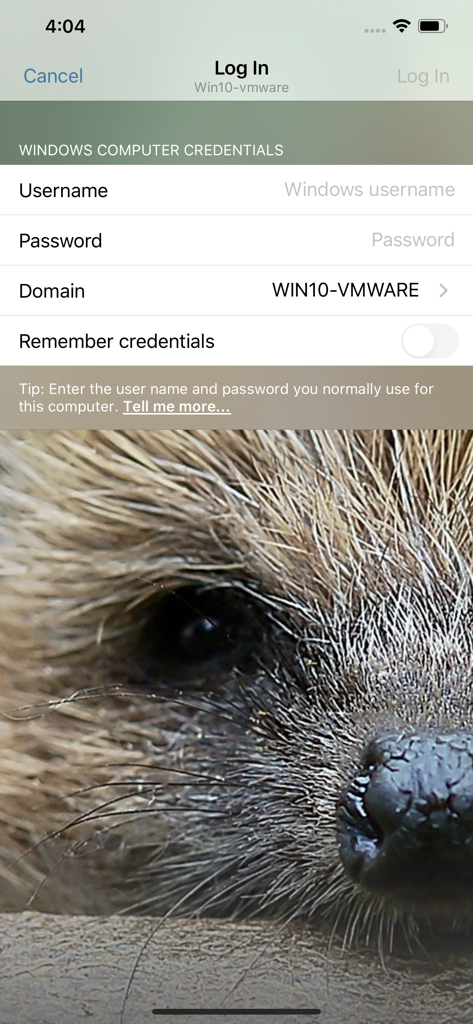Image resolution: width=473 pixels, height=1024 pixels.
Task: Tap the Domain row label
Action: click(x=52, y=291)
